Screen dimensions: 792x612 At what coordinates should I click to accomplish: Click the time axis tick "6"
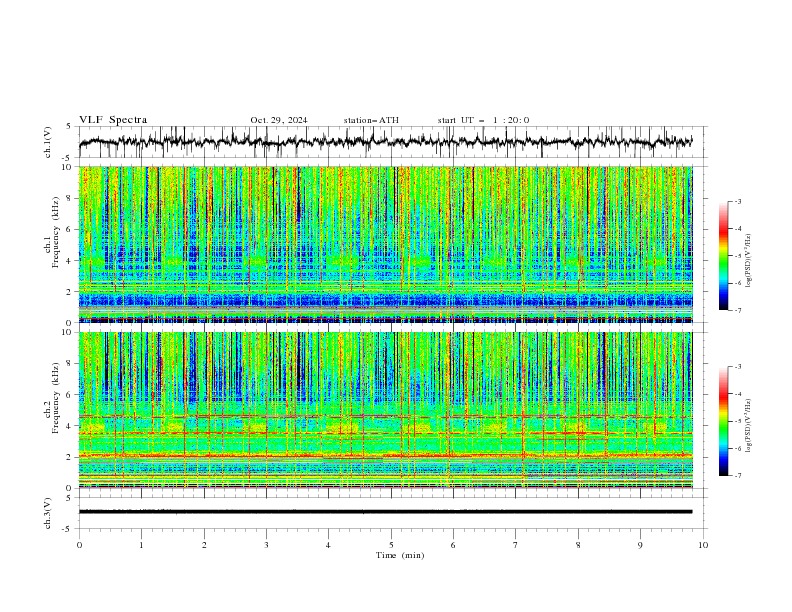pos(453,545)
